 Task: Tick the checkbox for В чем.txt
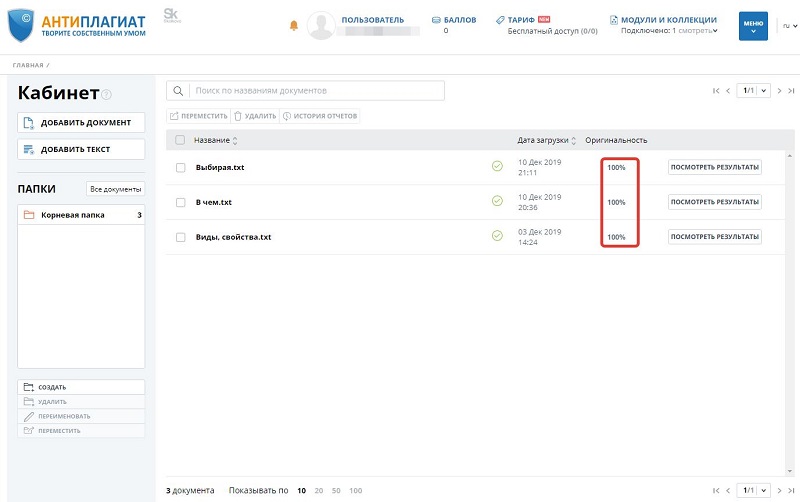click(x=181, y=203)
